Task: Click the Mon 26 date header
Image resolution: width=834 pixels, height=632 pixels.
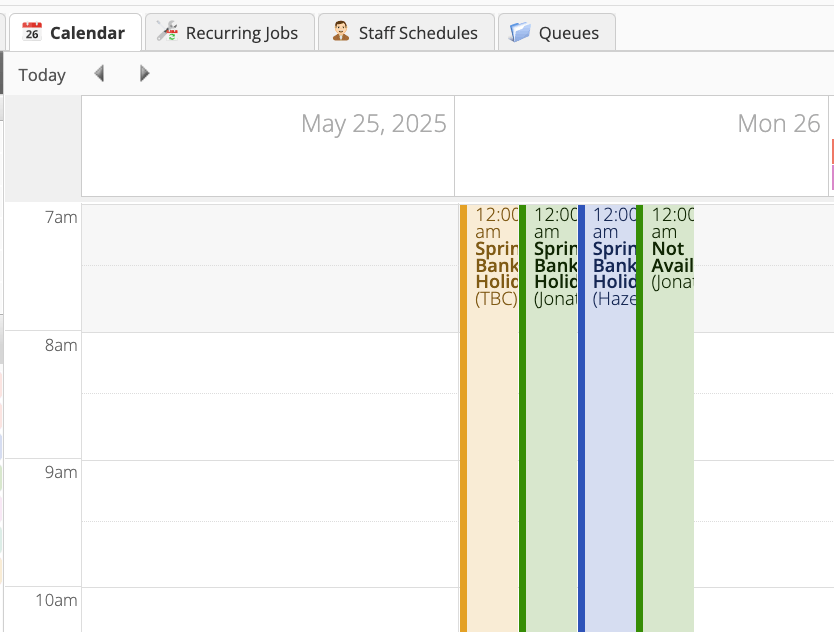Action: [779, 123]
